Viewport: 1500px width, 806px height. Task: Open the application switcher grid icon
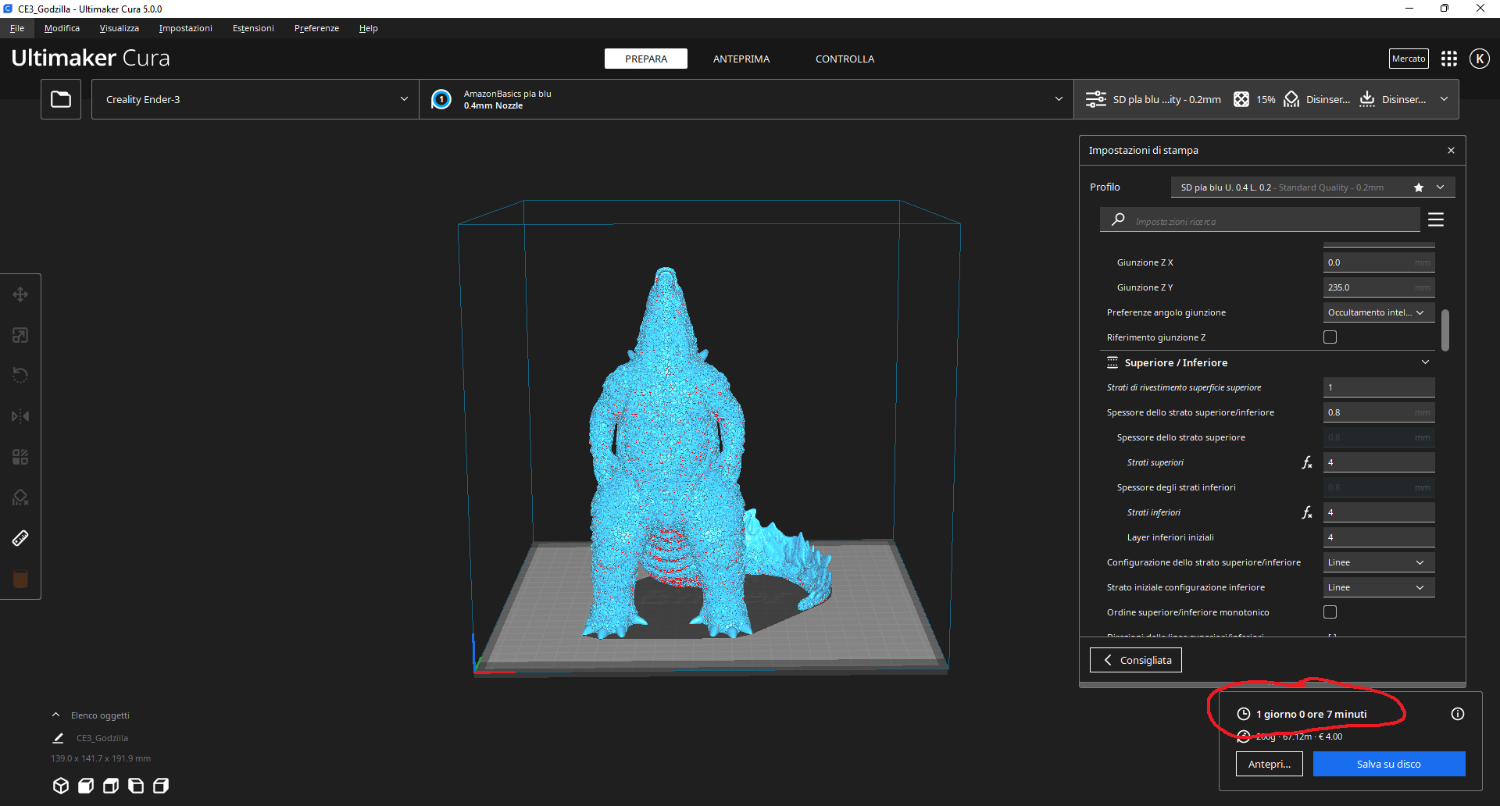pos(1449,59)
